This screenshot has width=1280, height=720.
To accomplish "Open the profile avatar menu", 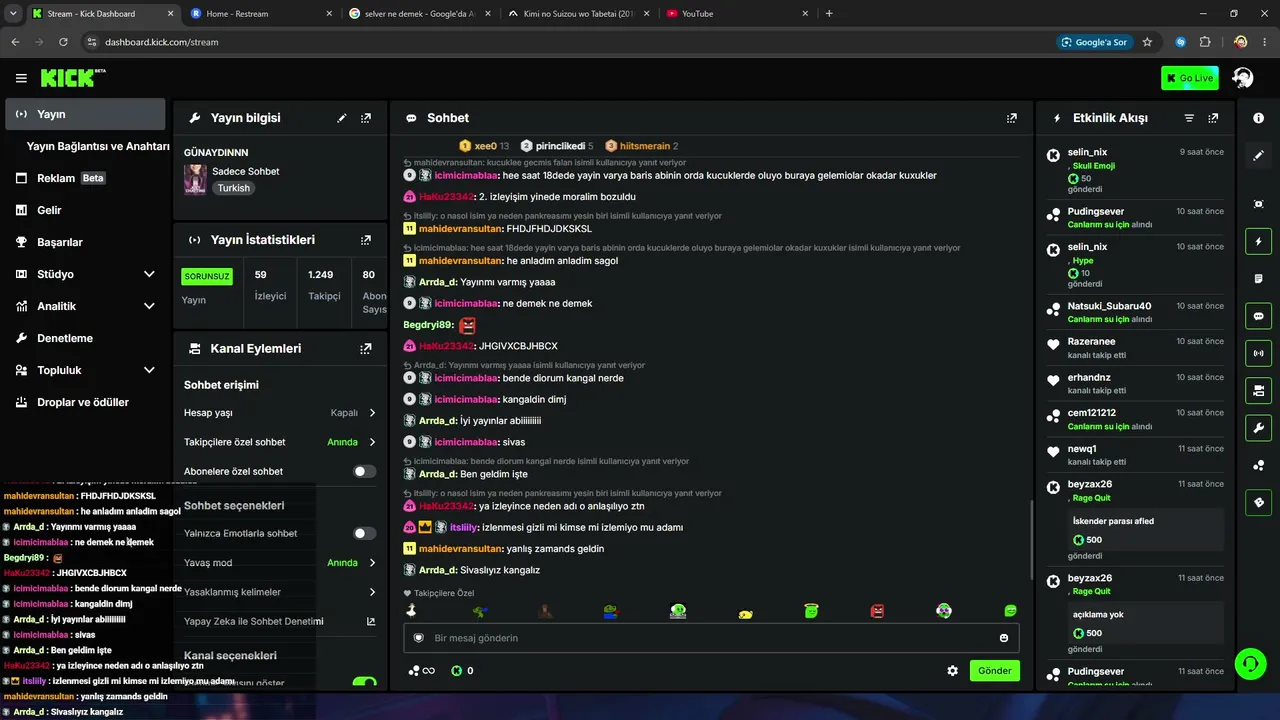I will (1243, 78).
